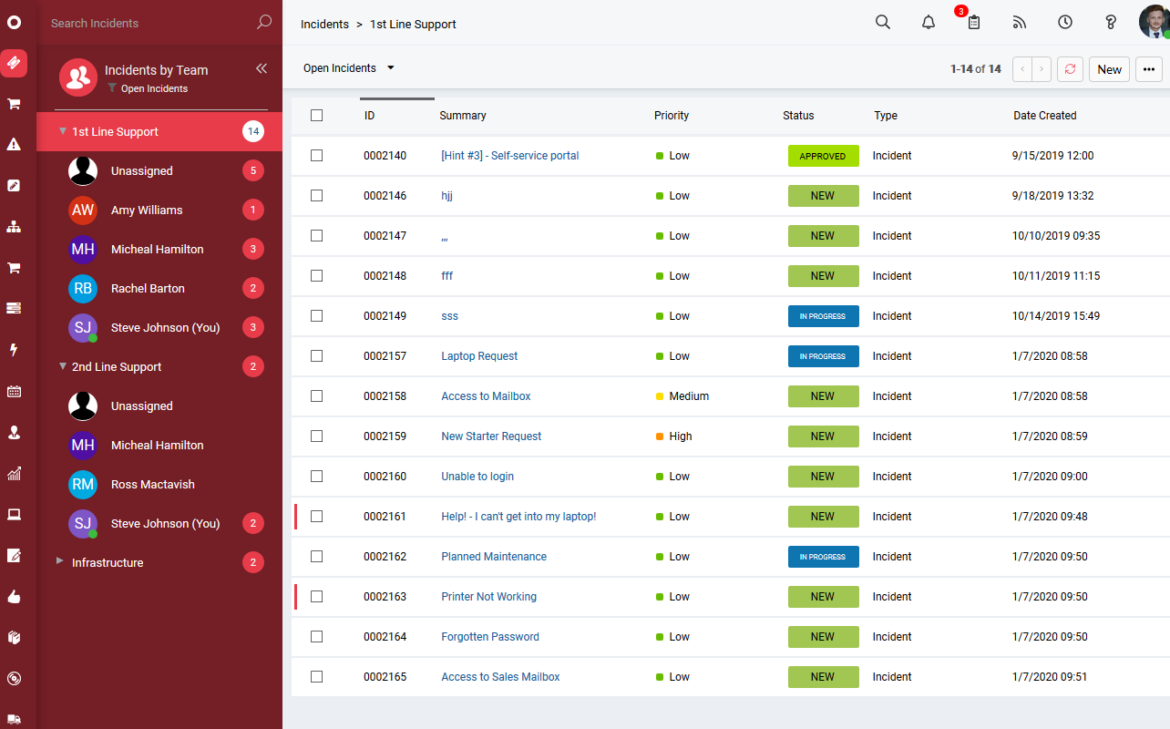Viewport: 1170px width, 729px height.
Task: Click the help question mark icon
Action: (x=1110, y=23)
